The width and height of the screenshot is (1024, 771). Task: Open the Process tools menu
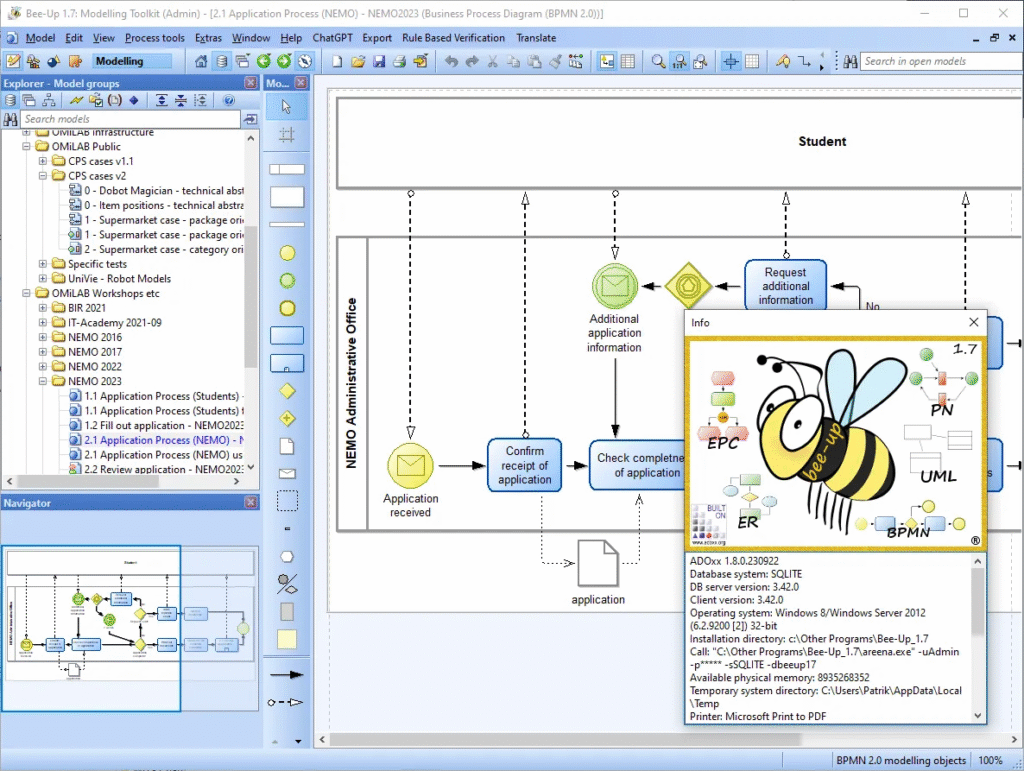pyautogui.click(x=154, y=38)
